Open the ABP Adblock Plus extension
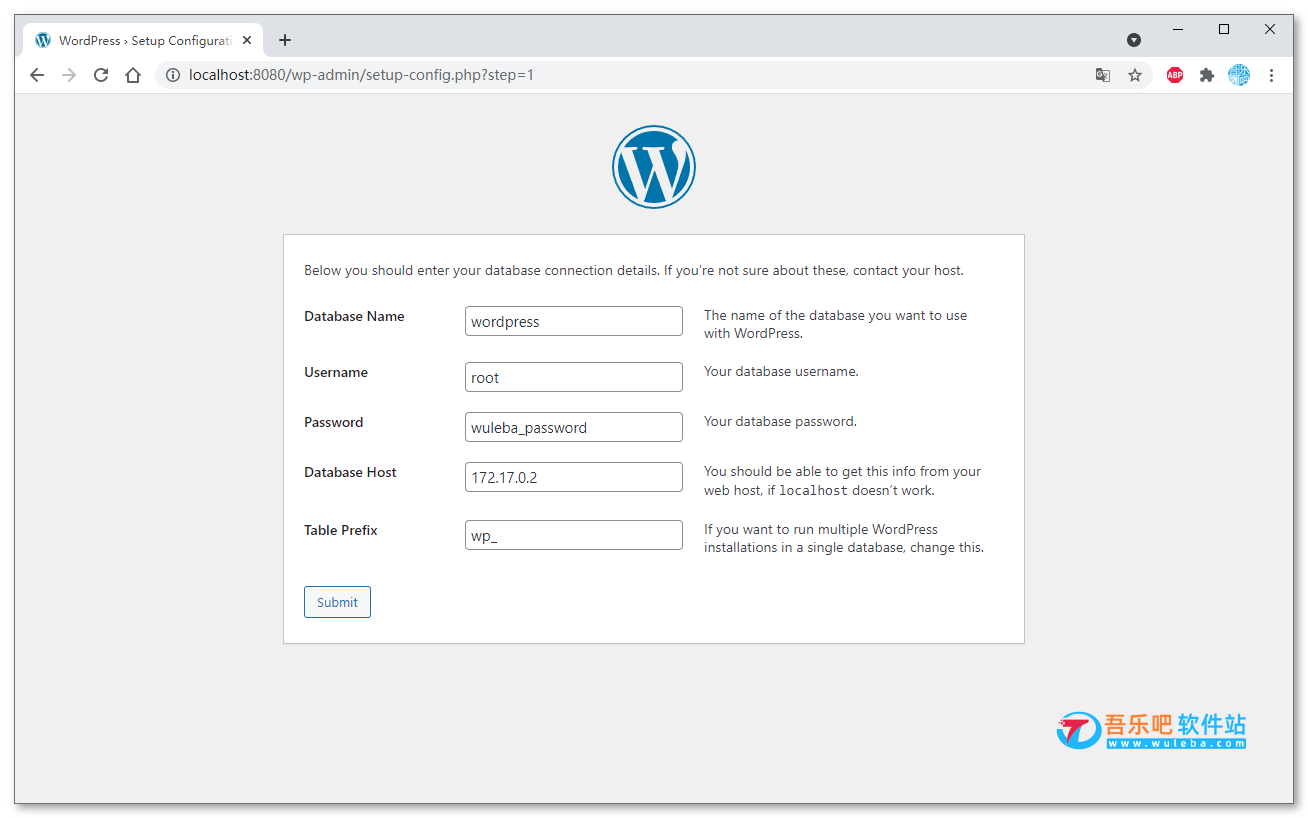This screenshot has width=1308, height=818. click(x=1175, y=75)
